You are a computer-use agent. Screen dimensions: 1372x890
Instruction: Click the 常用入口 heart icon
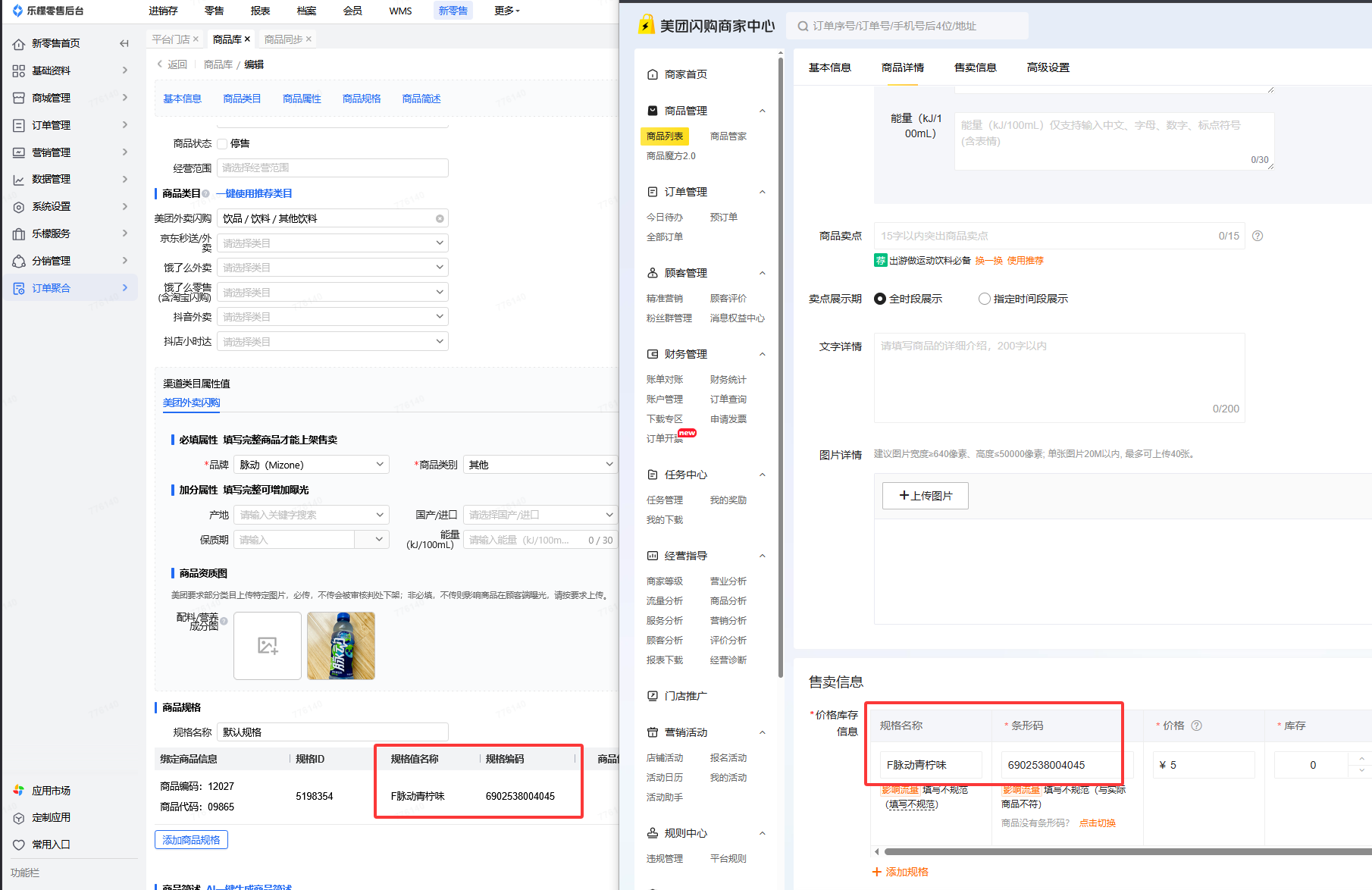point(19,845)
